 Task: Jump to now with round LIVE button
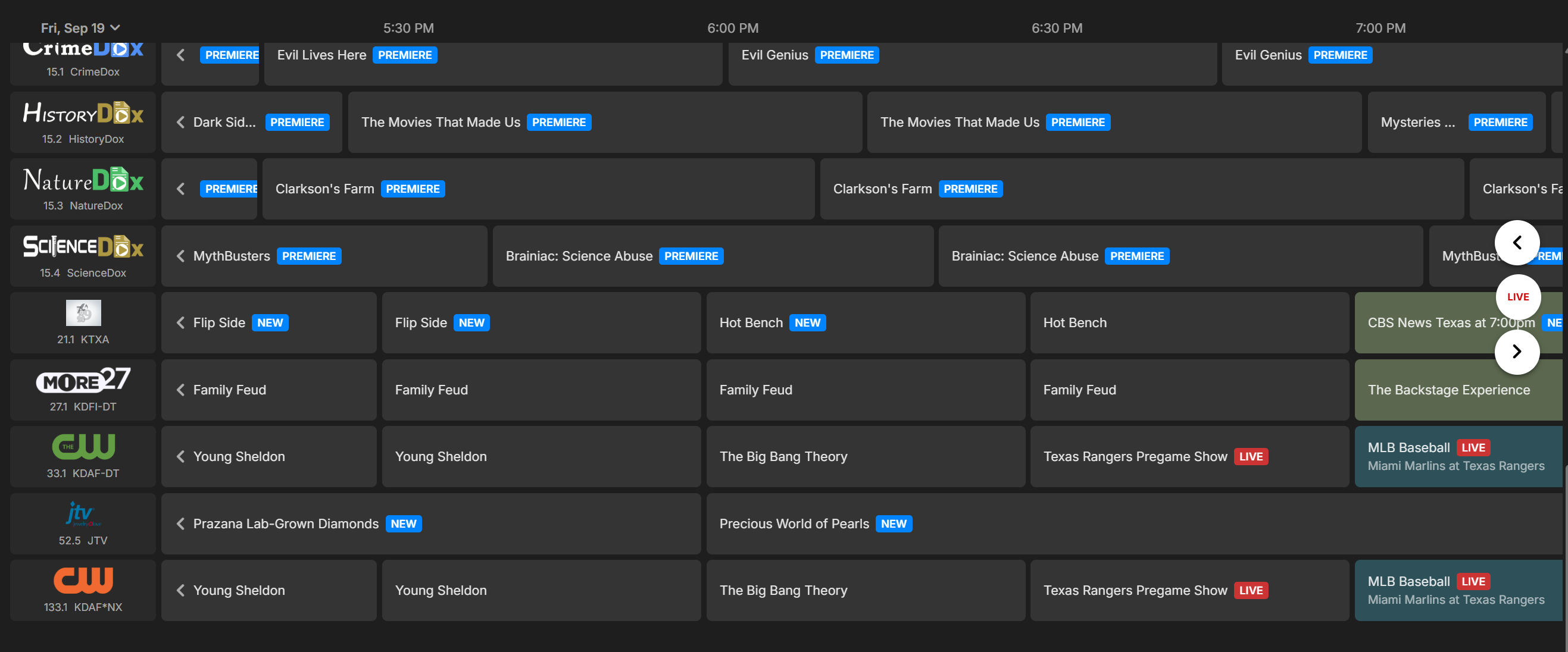1517,297
